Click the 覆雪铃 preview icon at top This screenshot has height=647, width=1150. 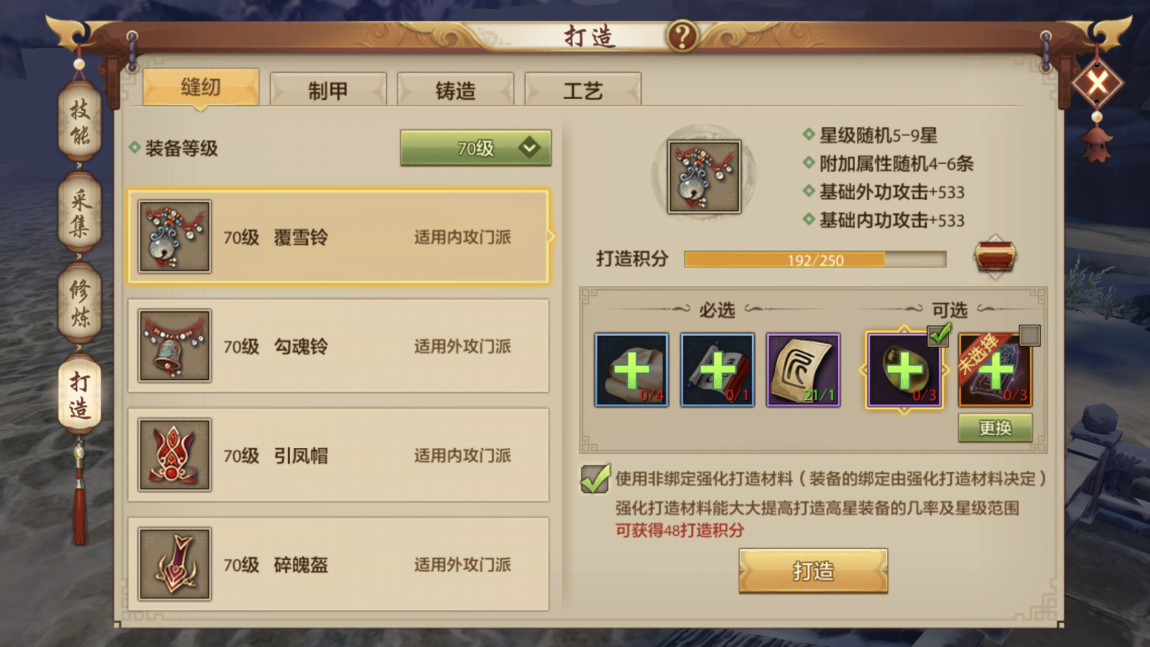[704, 177]
